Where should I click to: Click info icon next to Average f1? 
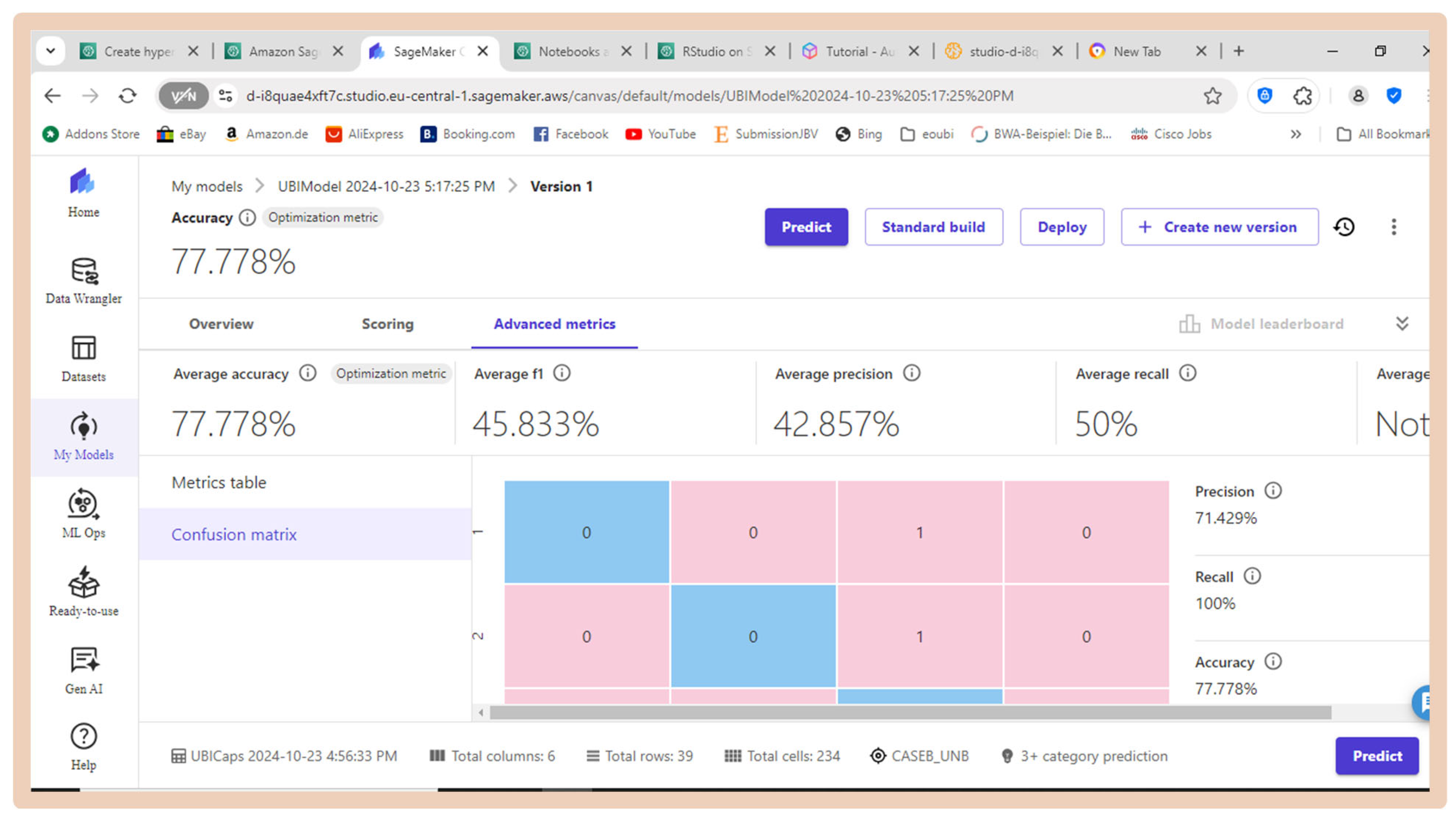pyautogui.click(x=562, y=373)
